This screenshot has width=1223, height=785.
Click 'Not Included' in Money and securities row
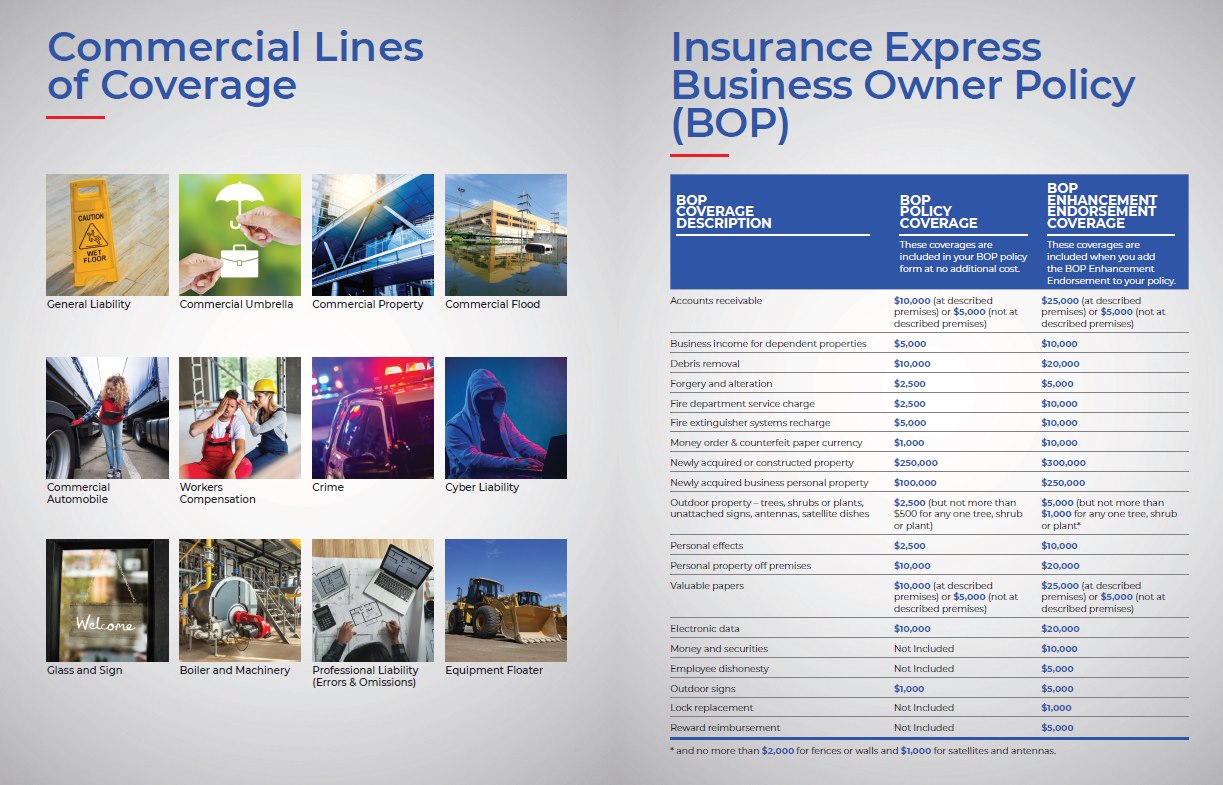[x=924, y=649]
